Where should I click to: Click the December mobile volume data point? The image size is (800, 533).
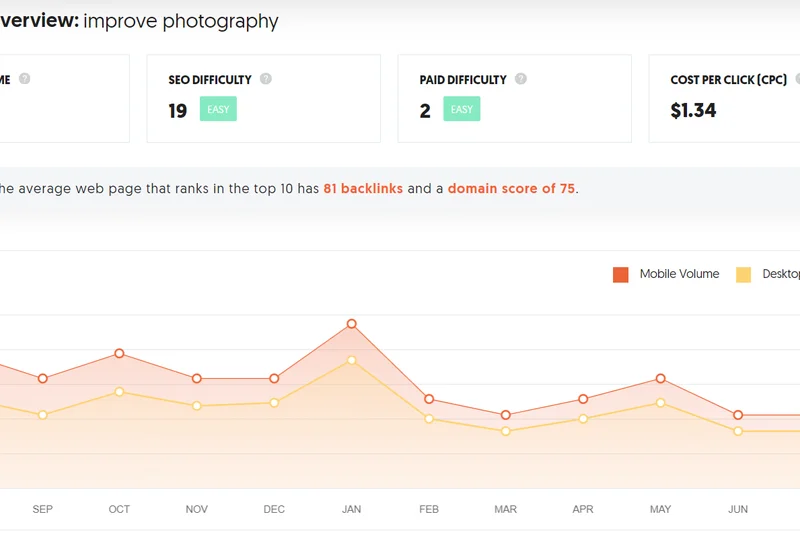coord(274,378)
